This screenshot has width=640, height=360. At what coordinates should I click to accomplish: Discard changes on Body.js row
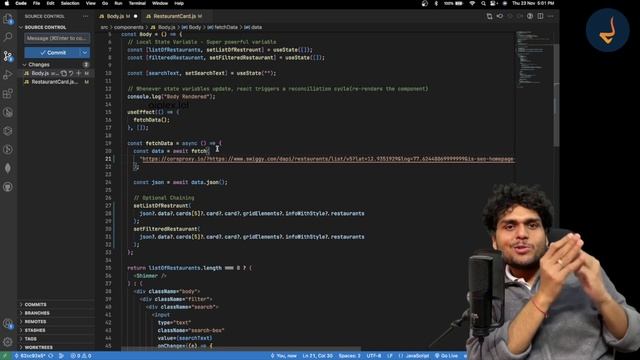(x=71, y=73)
